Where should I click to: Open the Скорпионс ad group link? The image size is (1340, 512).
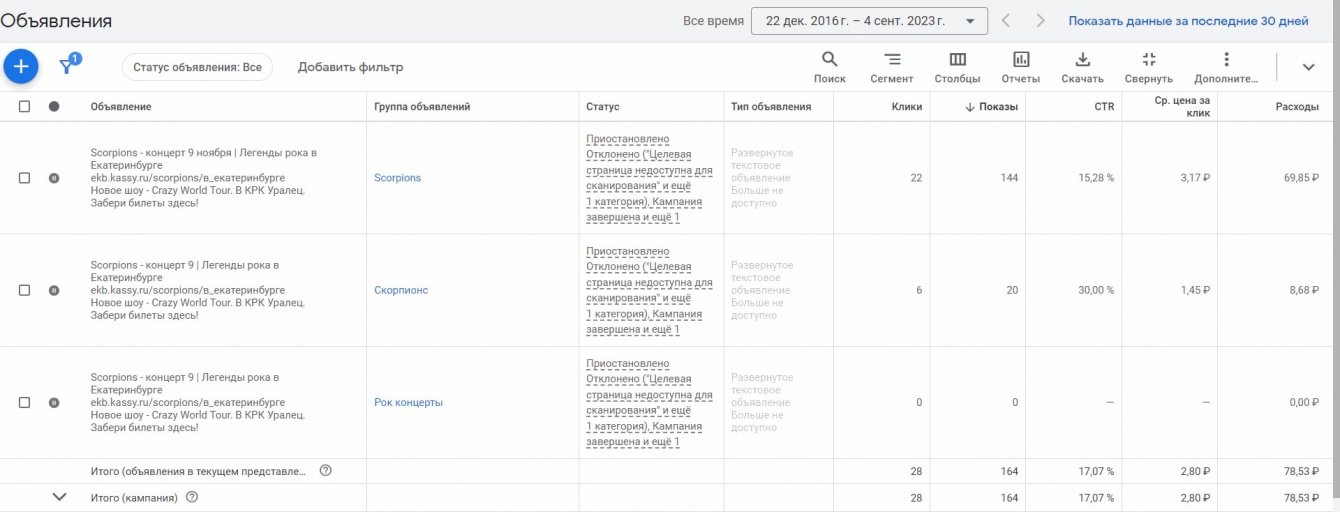coord(400,290)
